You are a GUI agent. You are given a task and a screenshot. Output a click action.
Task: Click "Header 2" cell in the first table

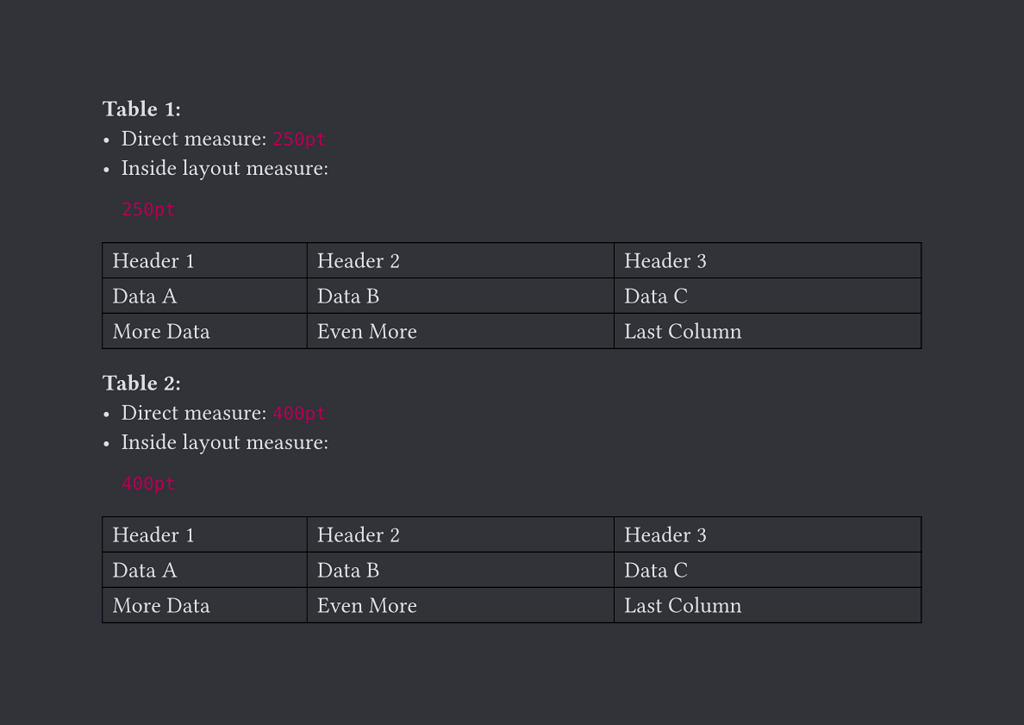(358, 261)
